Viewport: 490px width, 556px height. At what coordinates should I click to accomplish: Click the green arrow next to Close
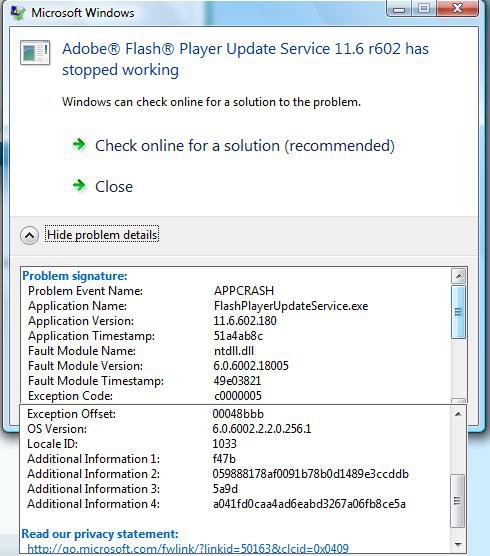tap(79, 185)
